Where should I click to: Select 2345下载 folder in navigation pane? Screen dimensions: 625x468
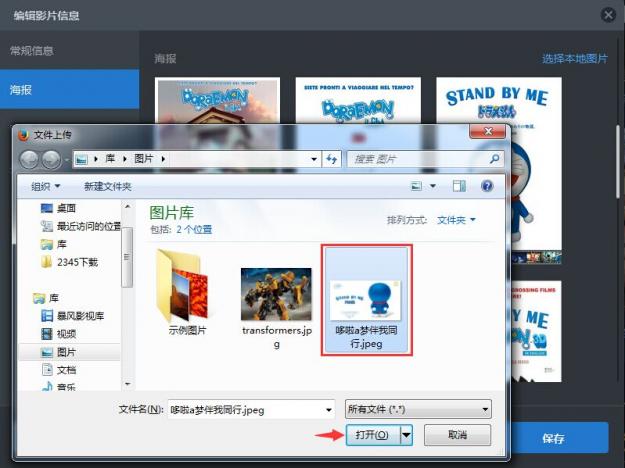[69, 262]
